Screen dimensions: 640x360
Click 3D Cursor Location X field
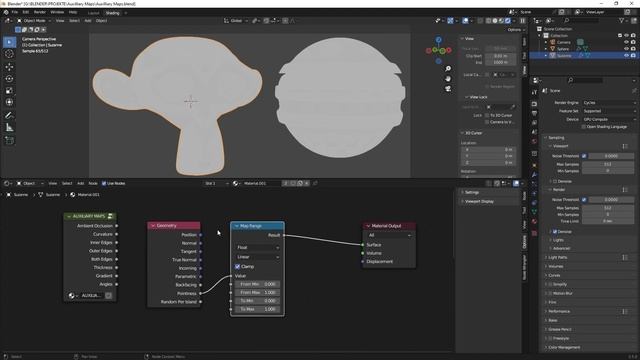click(489, 149)
